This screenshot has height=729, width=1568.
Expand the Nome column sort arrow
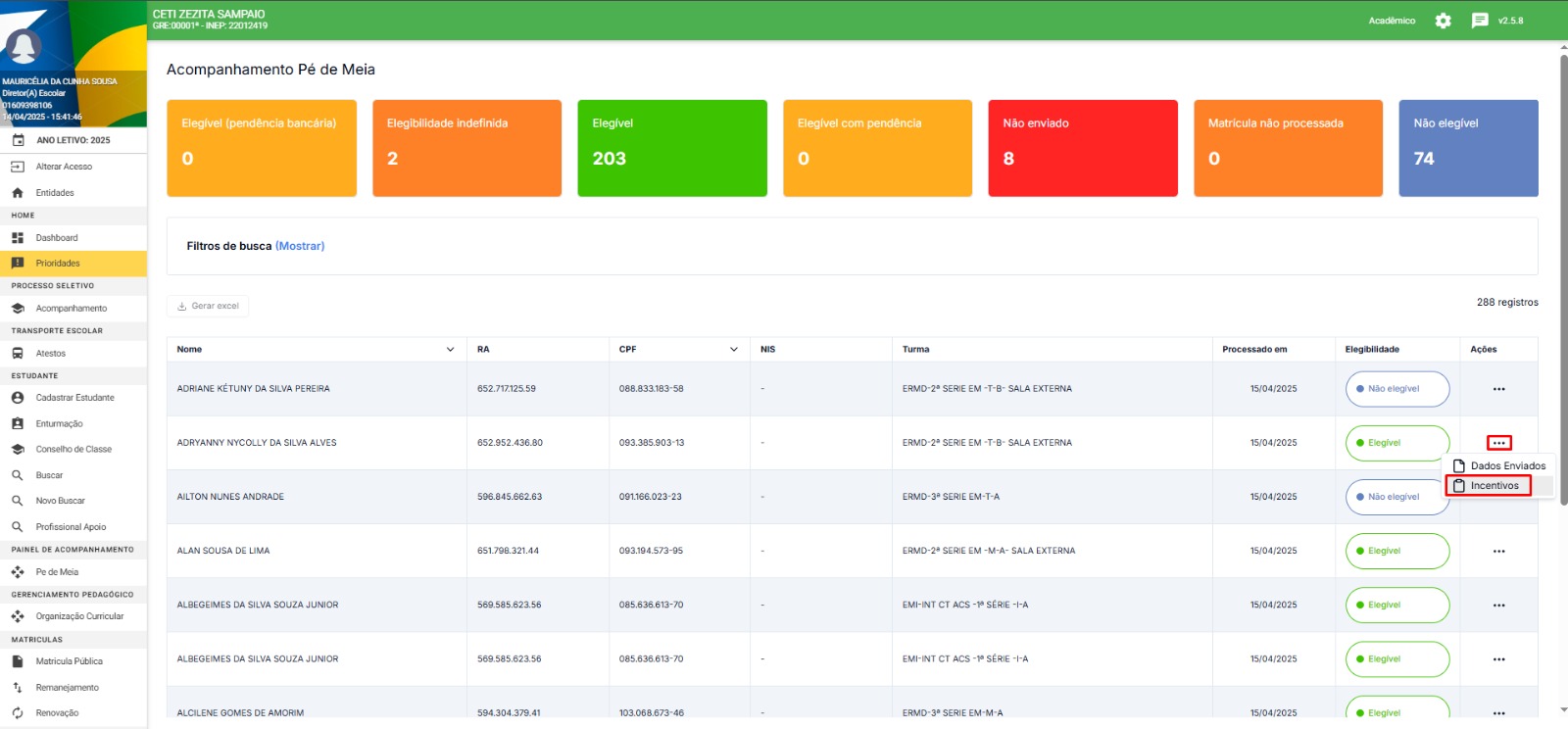coord(451,350)
